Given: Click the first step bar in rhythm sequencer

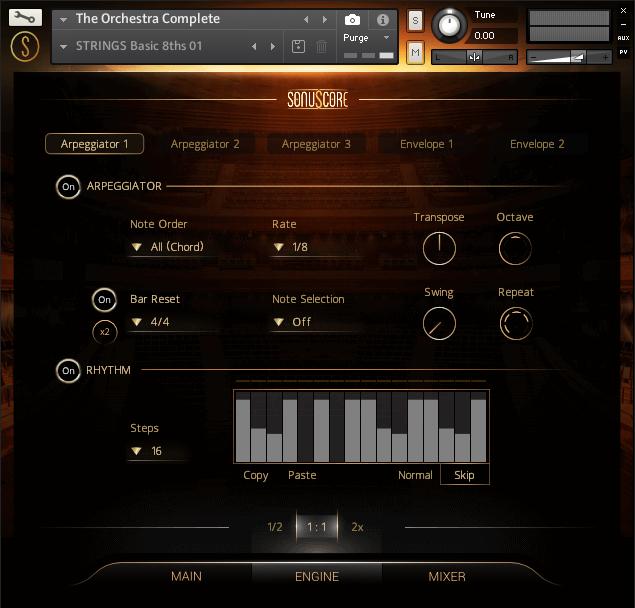Looking at the screenshot, I should [x=243, y=427].
